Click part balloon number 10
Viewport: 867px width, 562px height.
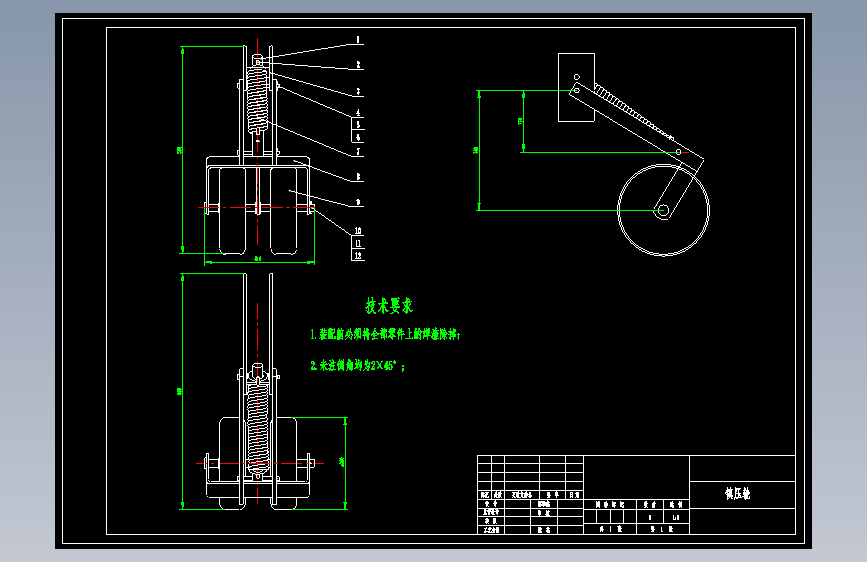point(358,231)
